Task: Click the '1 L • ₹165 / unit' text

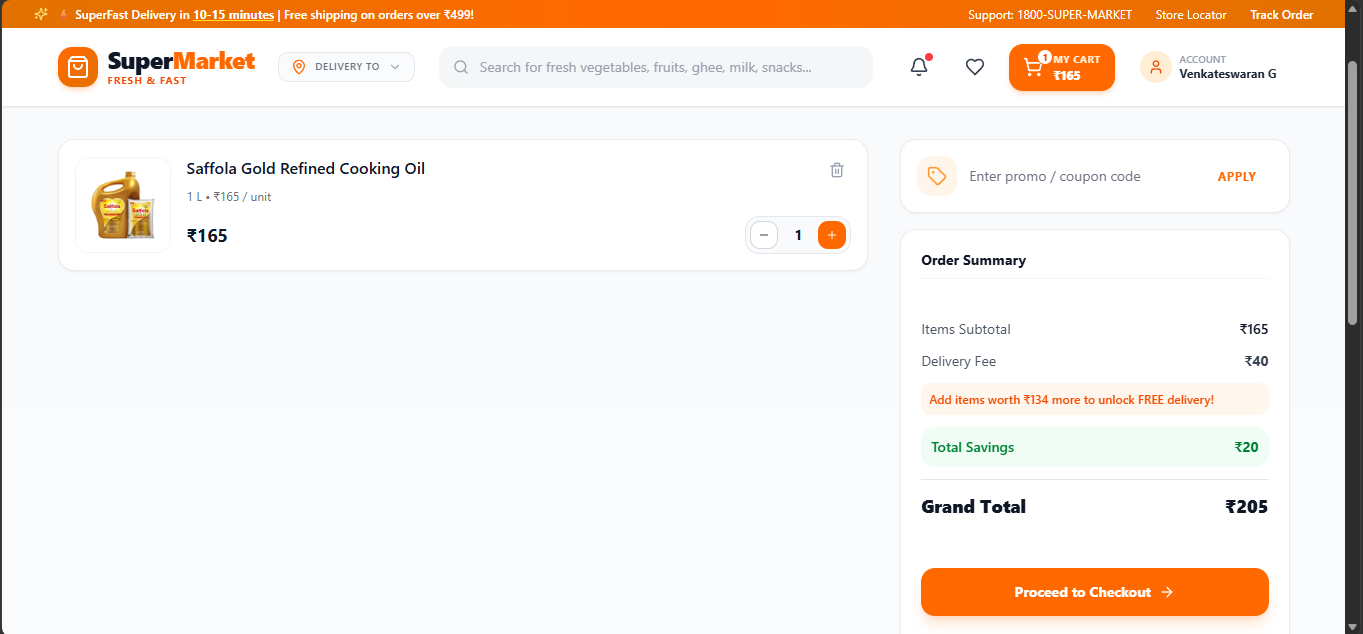Action: pos(229,197)
